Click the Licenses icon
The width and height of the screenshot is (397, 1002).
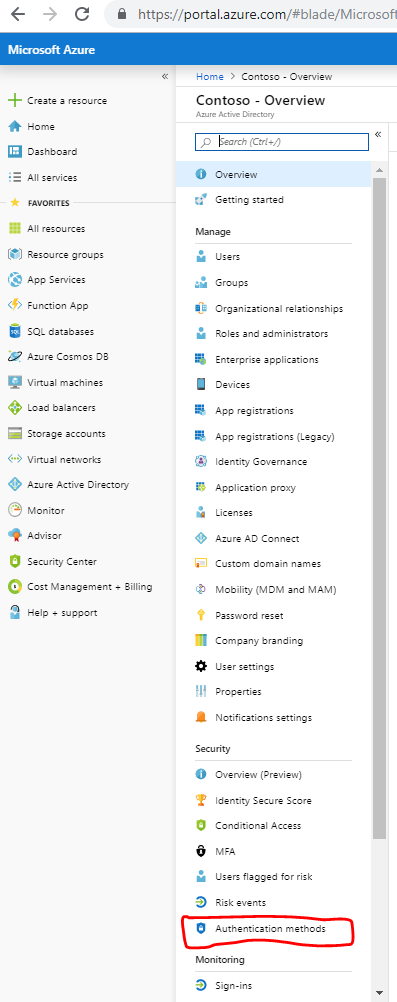point(201,513)
